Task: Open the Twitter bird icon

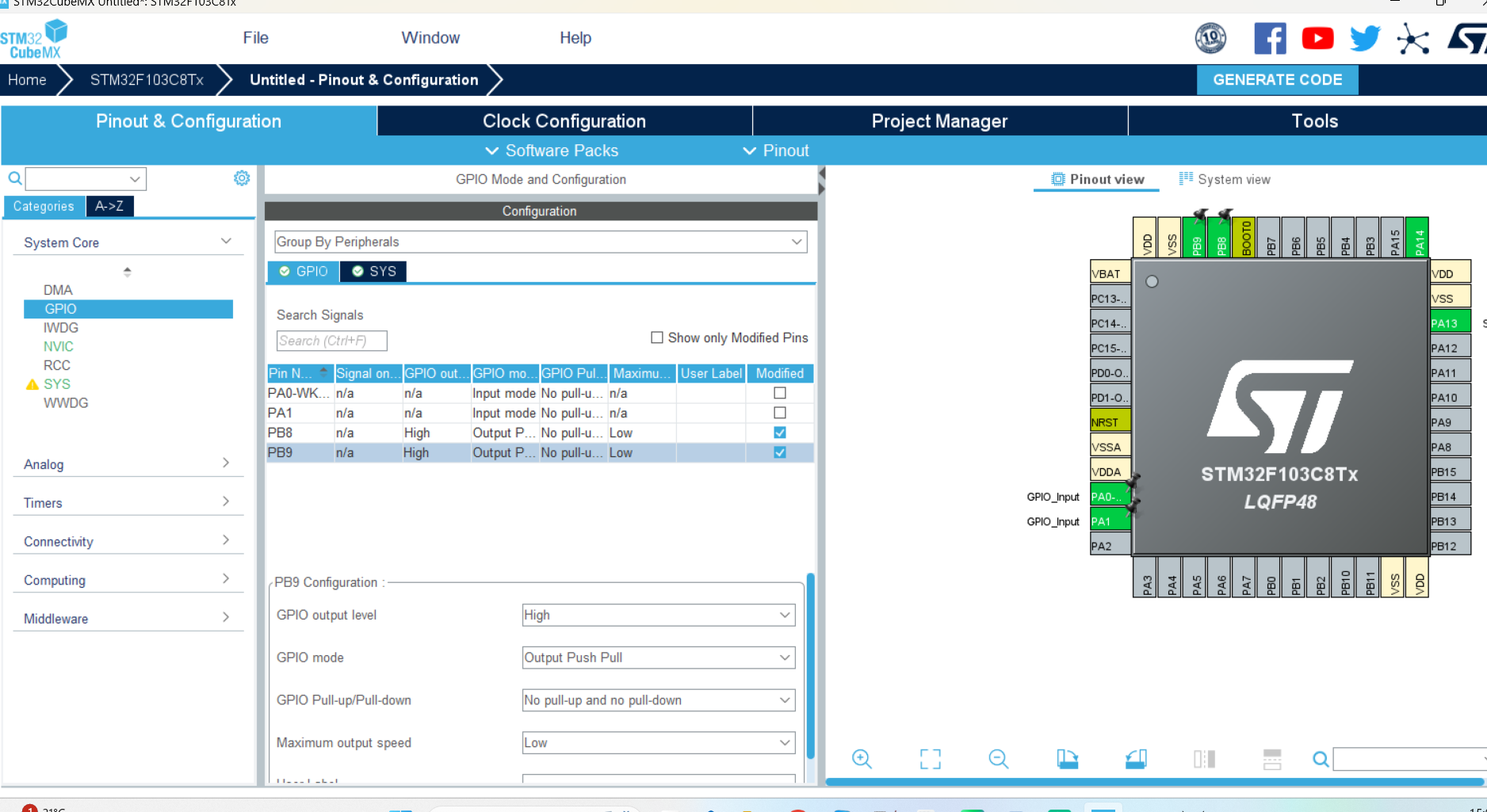Action: [1365, 38]
